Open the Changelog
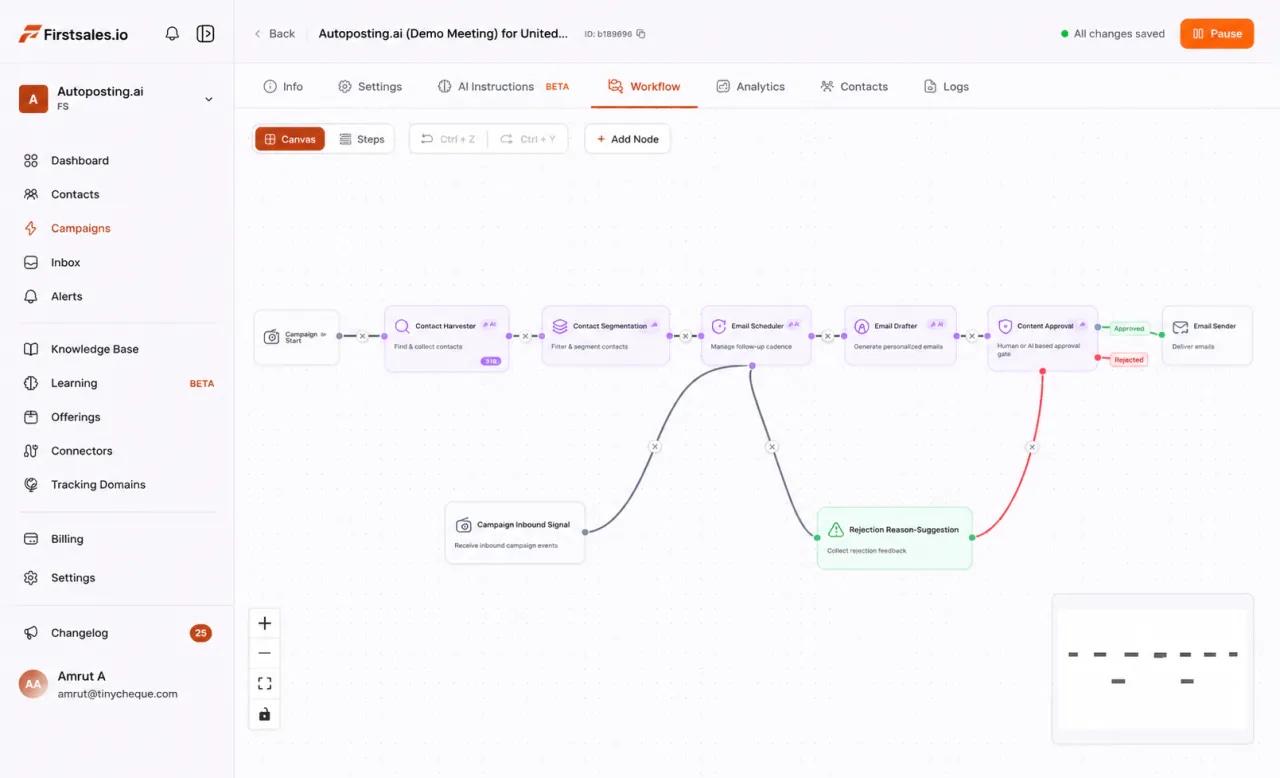Image resolution: width=1280 pixels, height=778 pixels. (x=118, y=633)
